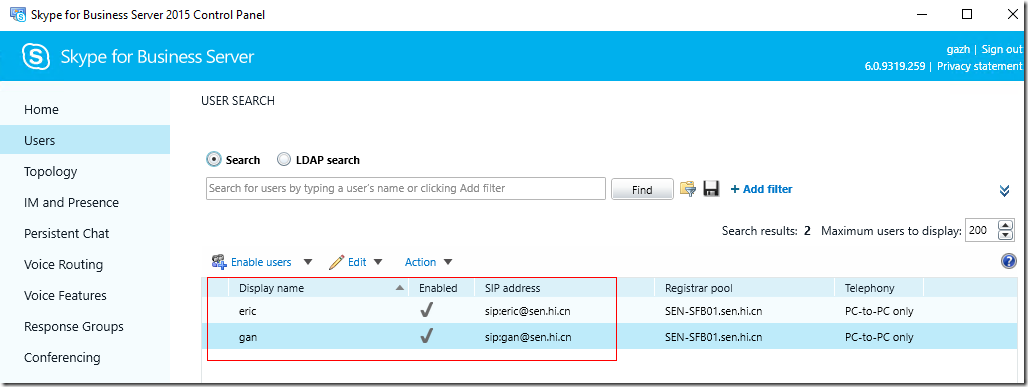The width and height of the screenshot is (1028, 387).
Task: Click the Edit menu label
Action: tap(357, 262)
